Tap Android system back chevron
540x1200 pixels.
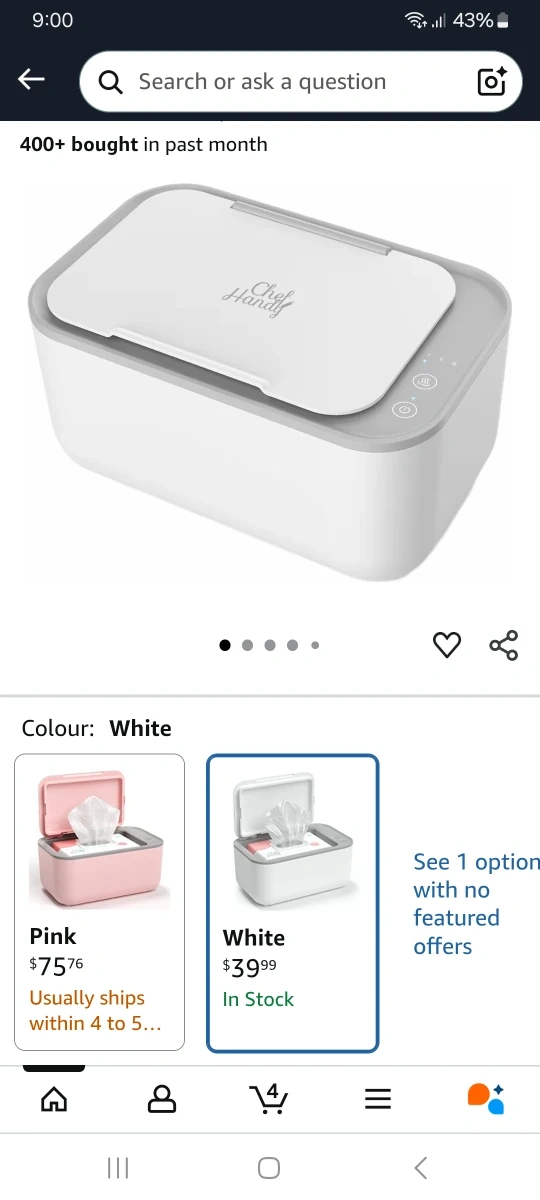(x=421, y=1167)
